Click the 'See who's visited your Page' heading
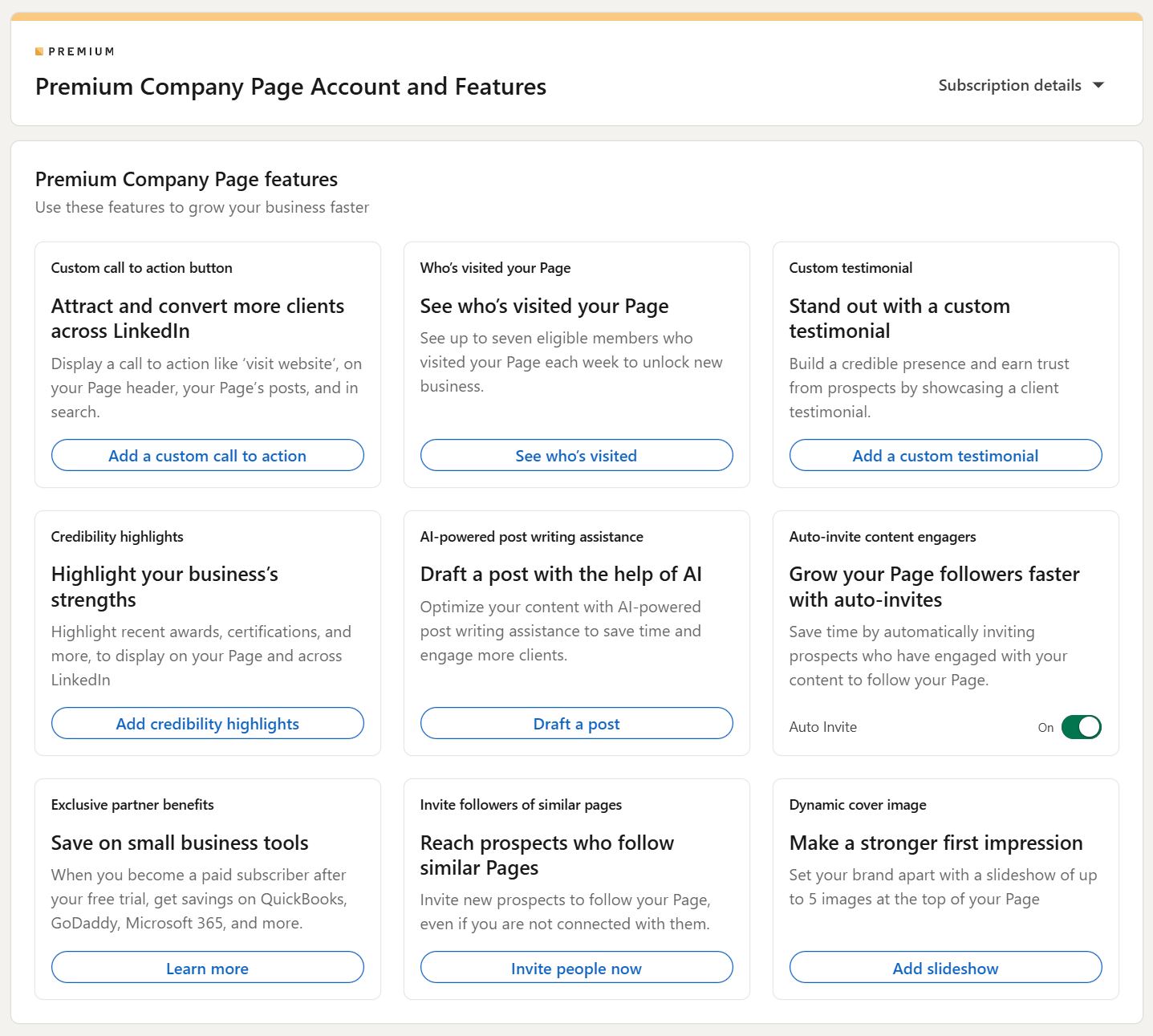 pos(544,307)
